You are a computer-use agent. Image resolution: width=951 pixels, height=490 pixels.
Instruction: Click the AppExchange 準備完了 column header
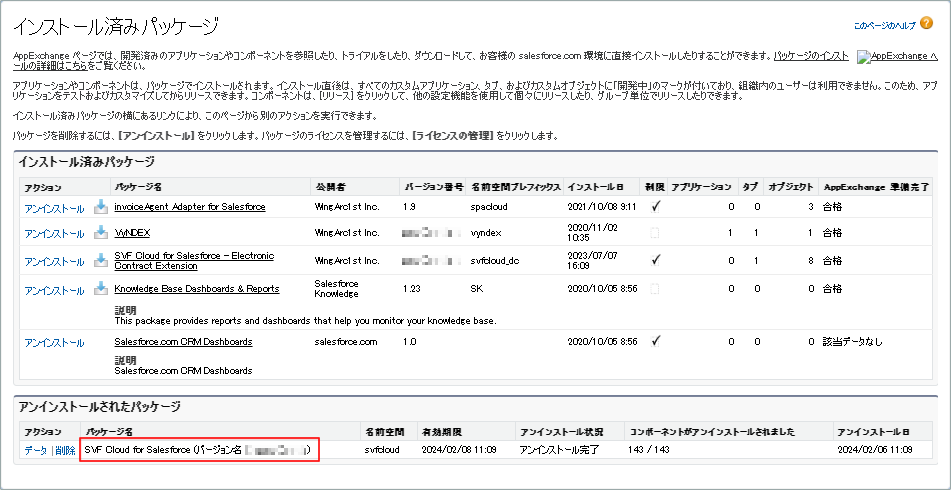coord(876,187)
